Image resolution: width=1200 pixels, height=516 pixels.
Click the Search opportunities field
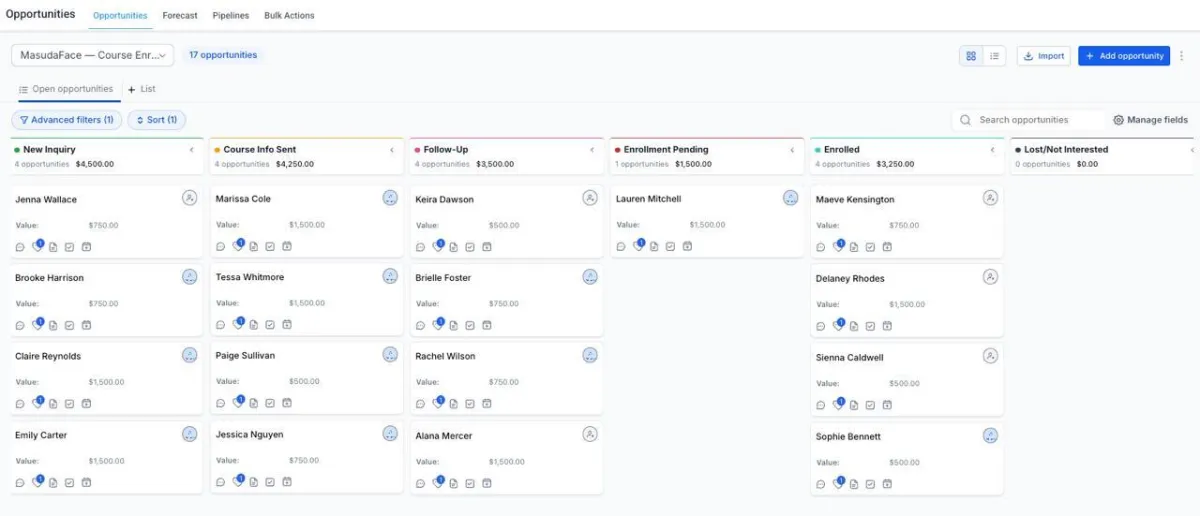(1028, 120)
